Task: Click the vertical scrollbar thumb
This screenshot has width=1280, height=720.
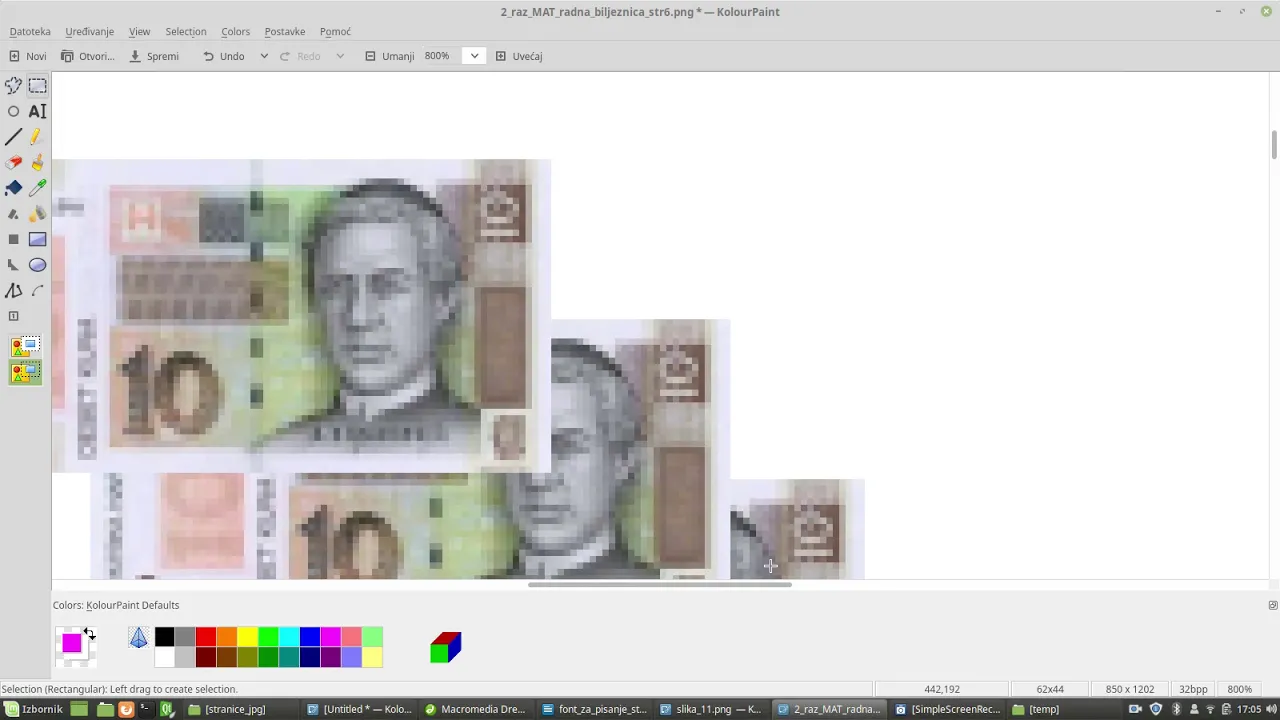Action: pyautogui.click(x=1274, y=144)
